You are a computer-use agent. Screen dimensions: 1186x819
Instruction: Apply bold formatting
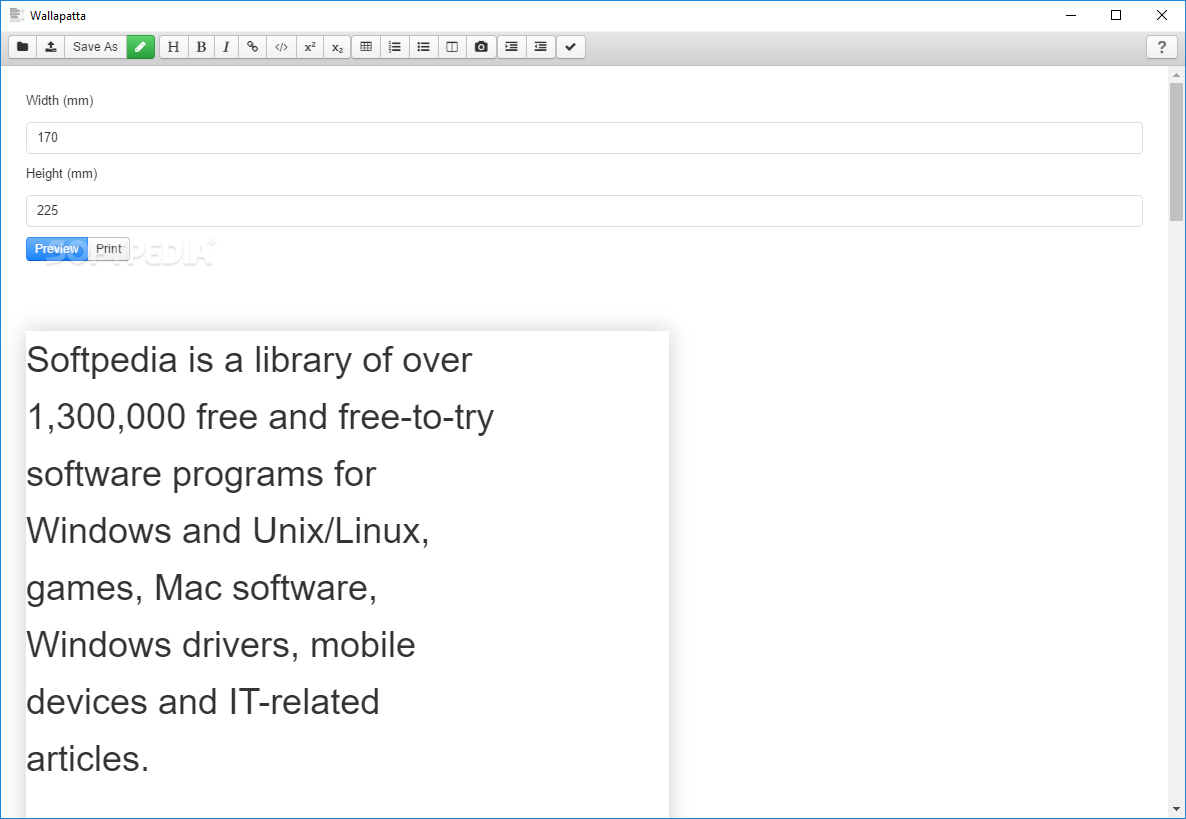(201, 47)
